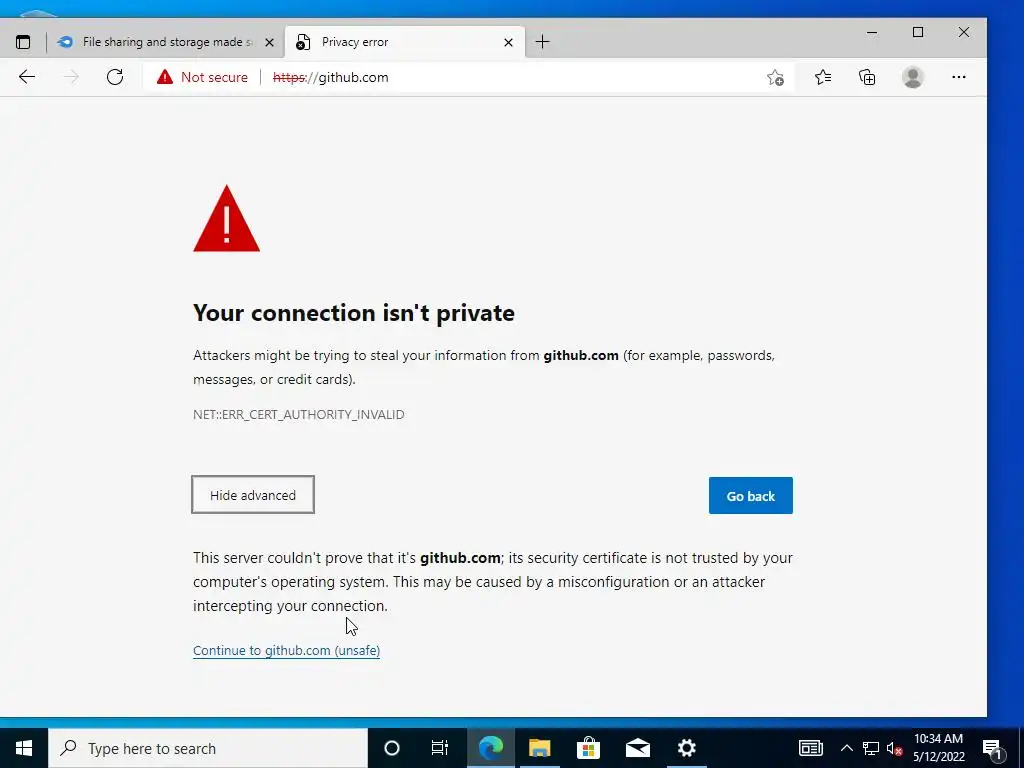Open the Favorites list icon

click(823, 77)
